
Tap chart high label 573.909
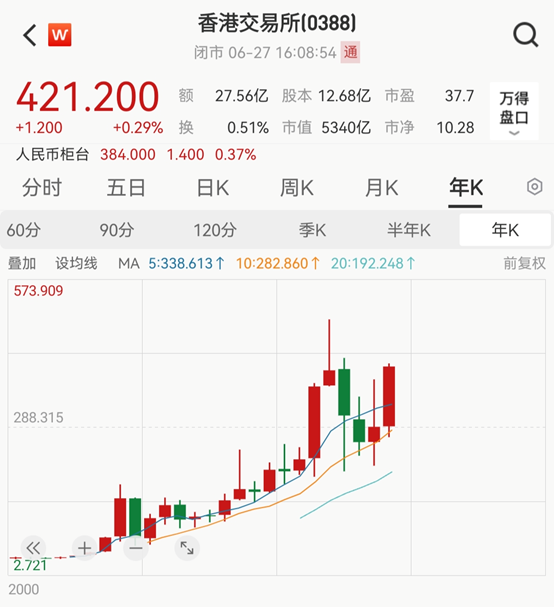click(x=38, y=291)
